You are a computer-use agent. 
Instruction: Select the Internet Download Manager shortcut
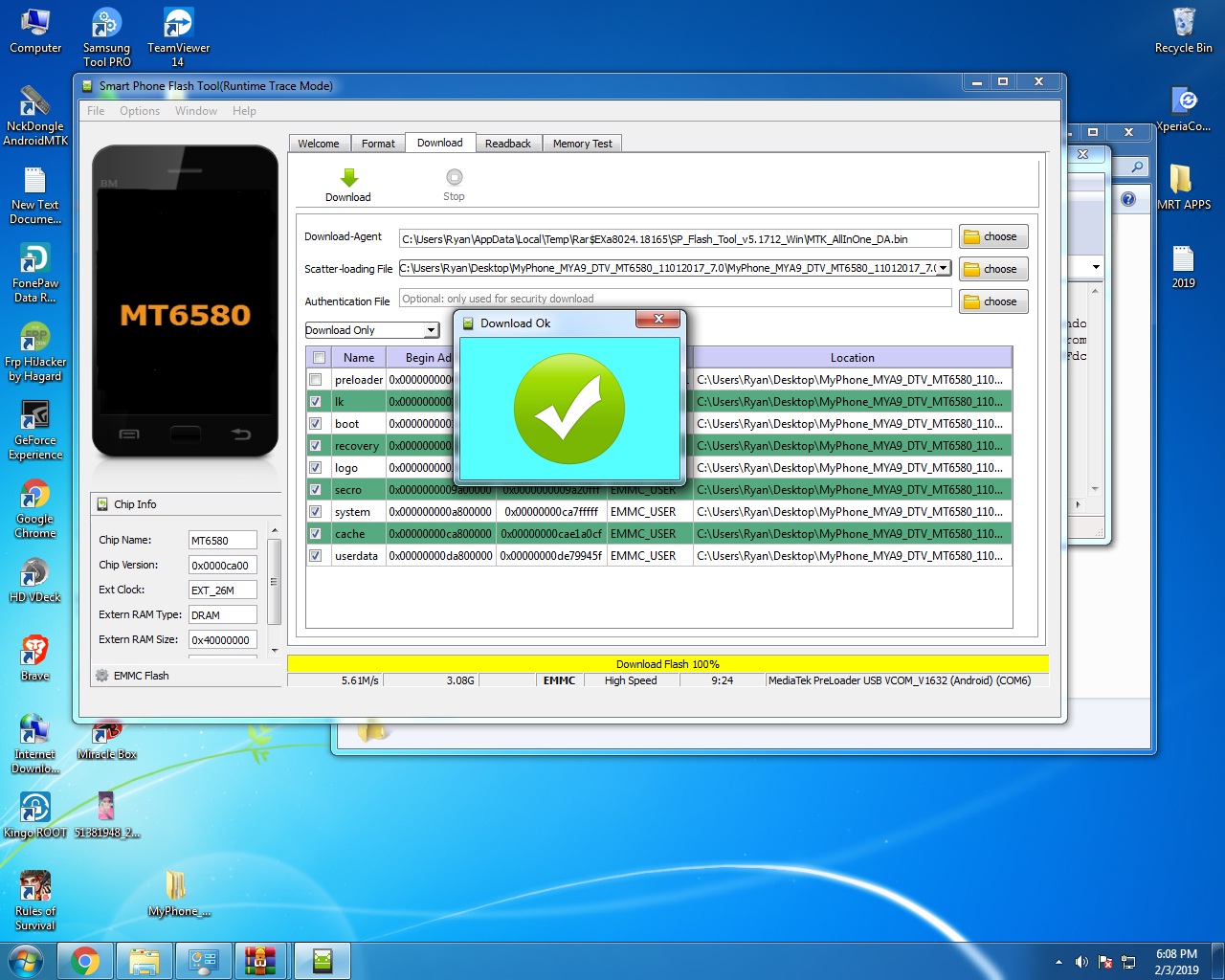click(x=35, y=745)
